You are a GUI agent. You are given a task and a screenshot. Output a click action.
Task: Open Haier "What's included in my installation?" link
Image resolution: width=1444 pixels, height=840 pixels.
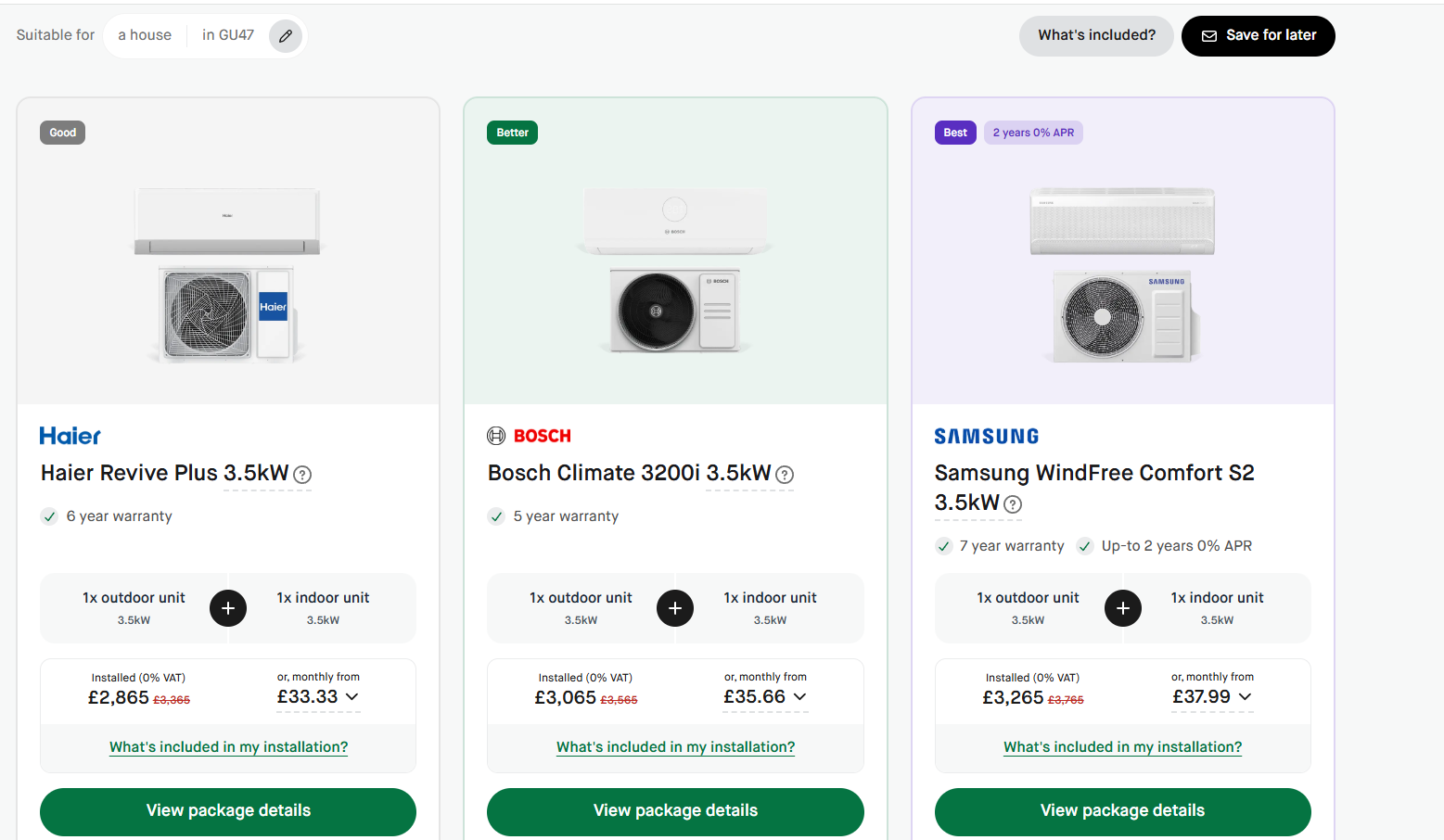coord(228,747)
